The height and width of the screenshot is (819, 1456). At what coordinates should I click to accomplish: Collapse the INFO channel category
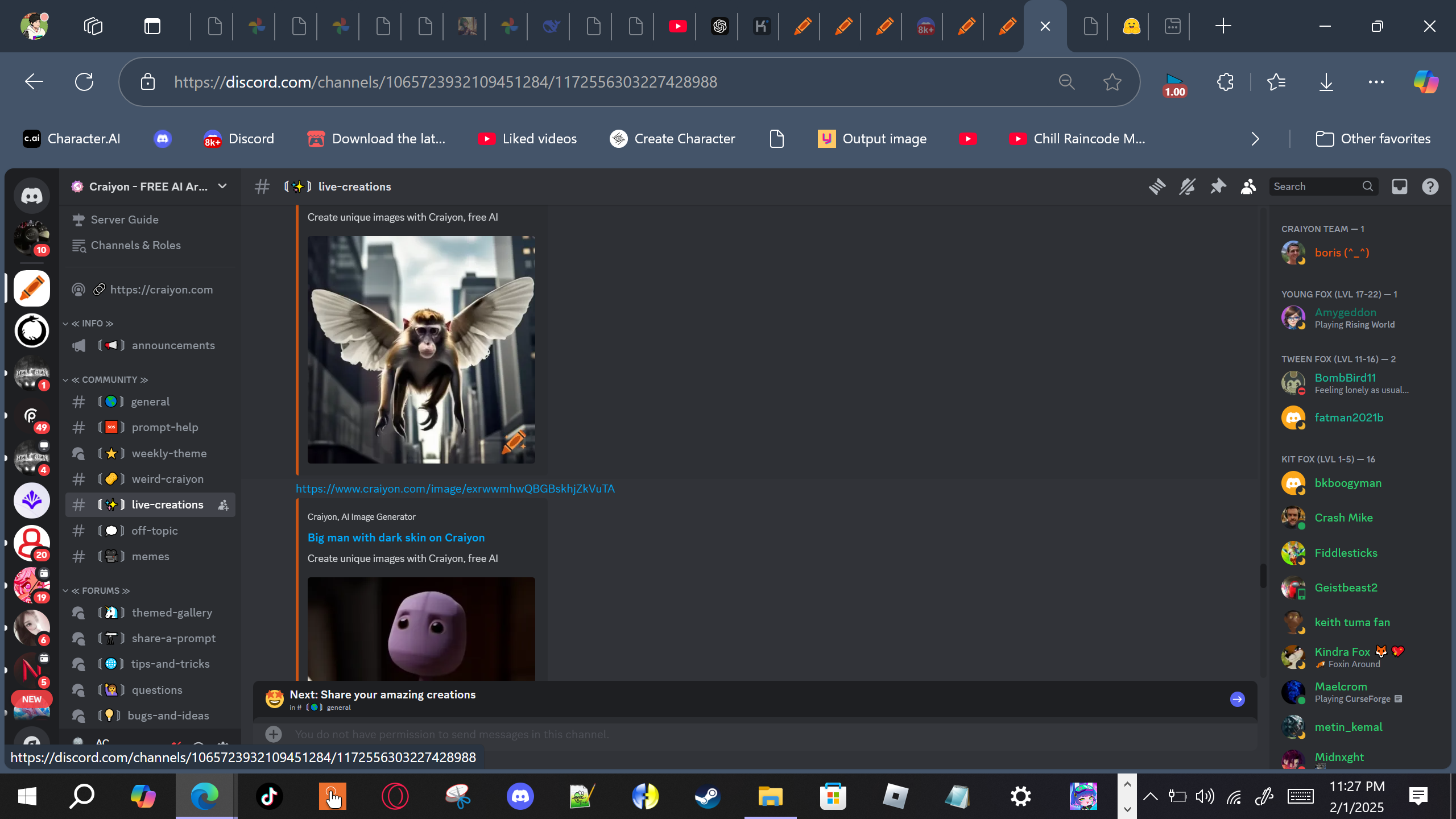click(92, 323)
